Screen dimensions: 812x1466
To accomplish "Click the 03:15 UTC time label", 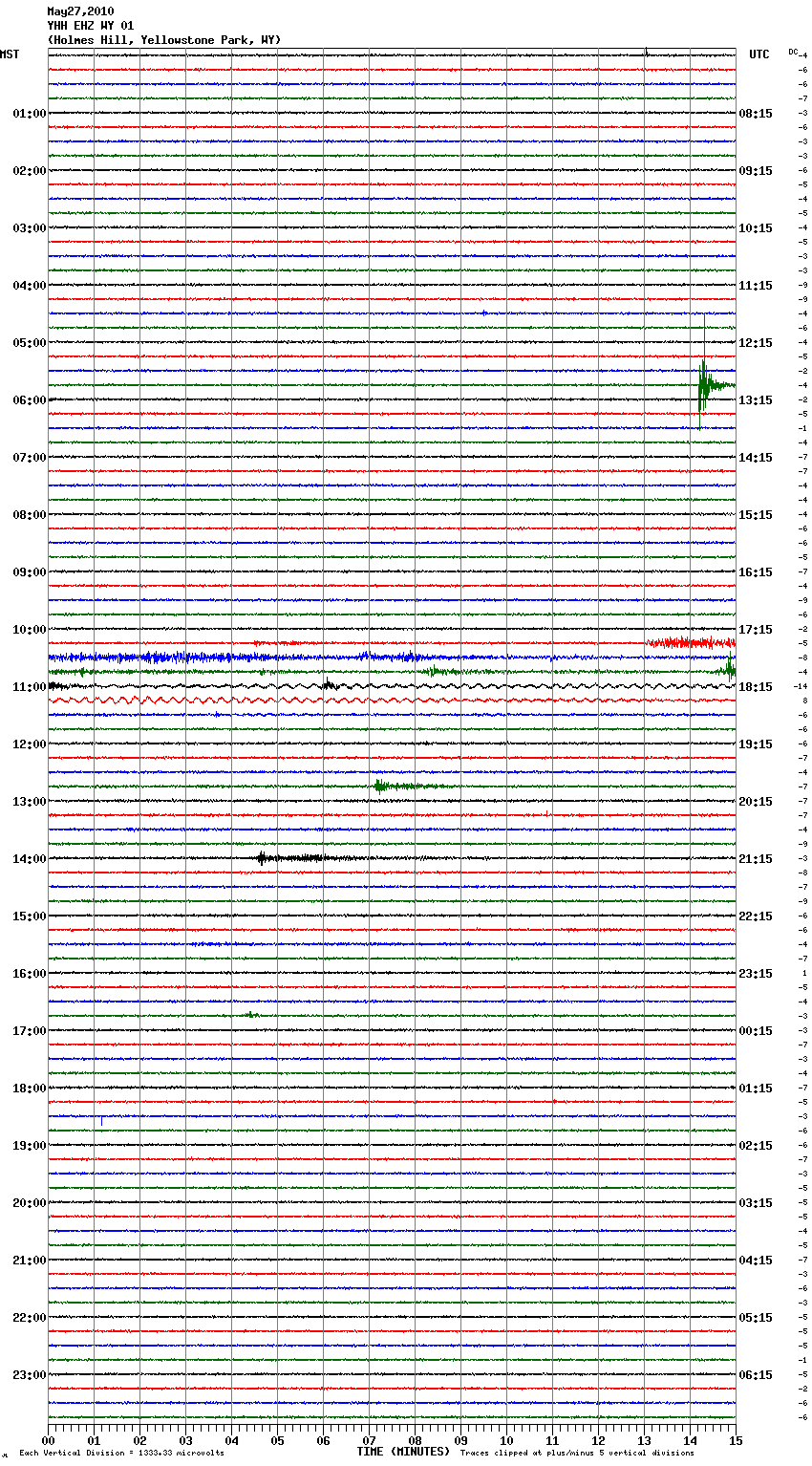I will [x=756, y=1203].
